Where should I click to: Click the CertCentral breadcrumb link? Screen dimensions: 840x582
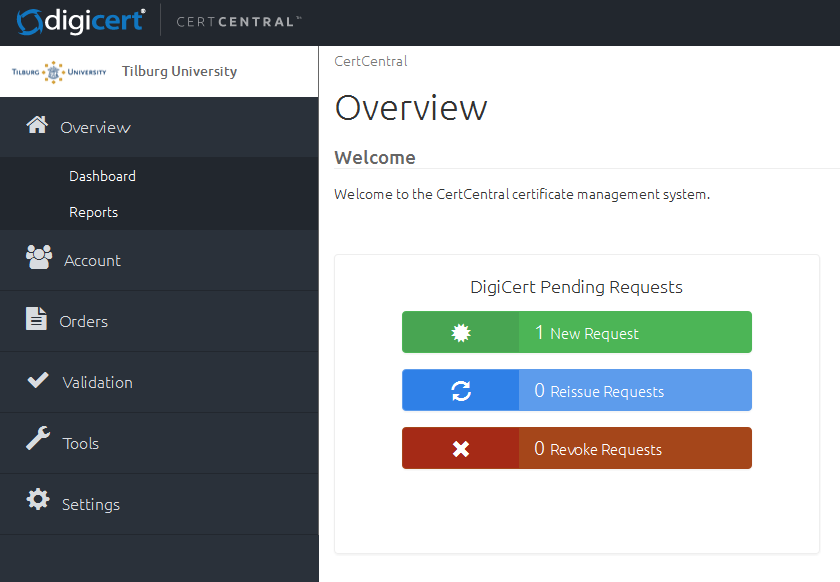pyautogui.click(x=371, y=61)
